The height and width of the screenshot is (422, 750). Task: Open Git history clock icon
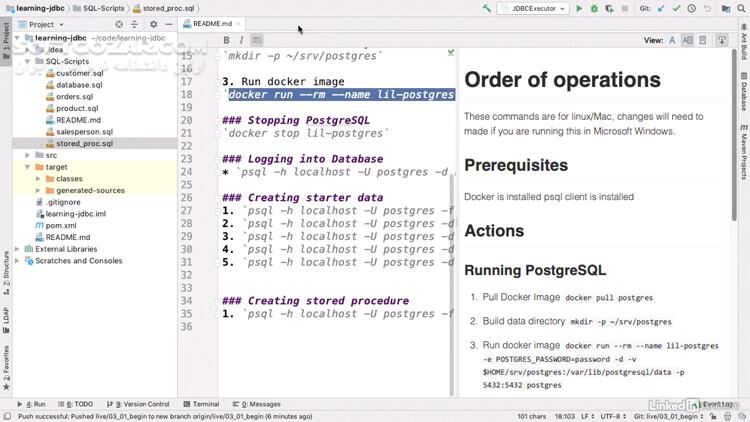(x=692, y=8)
